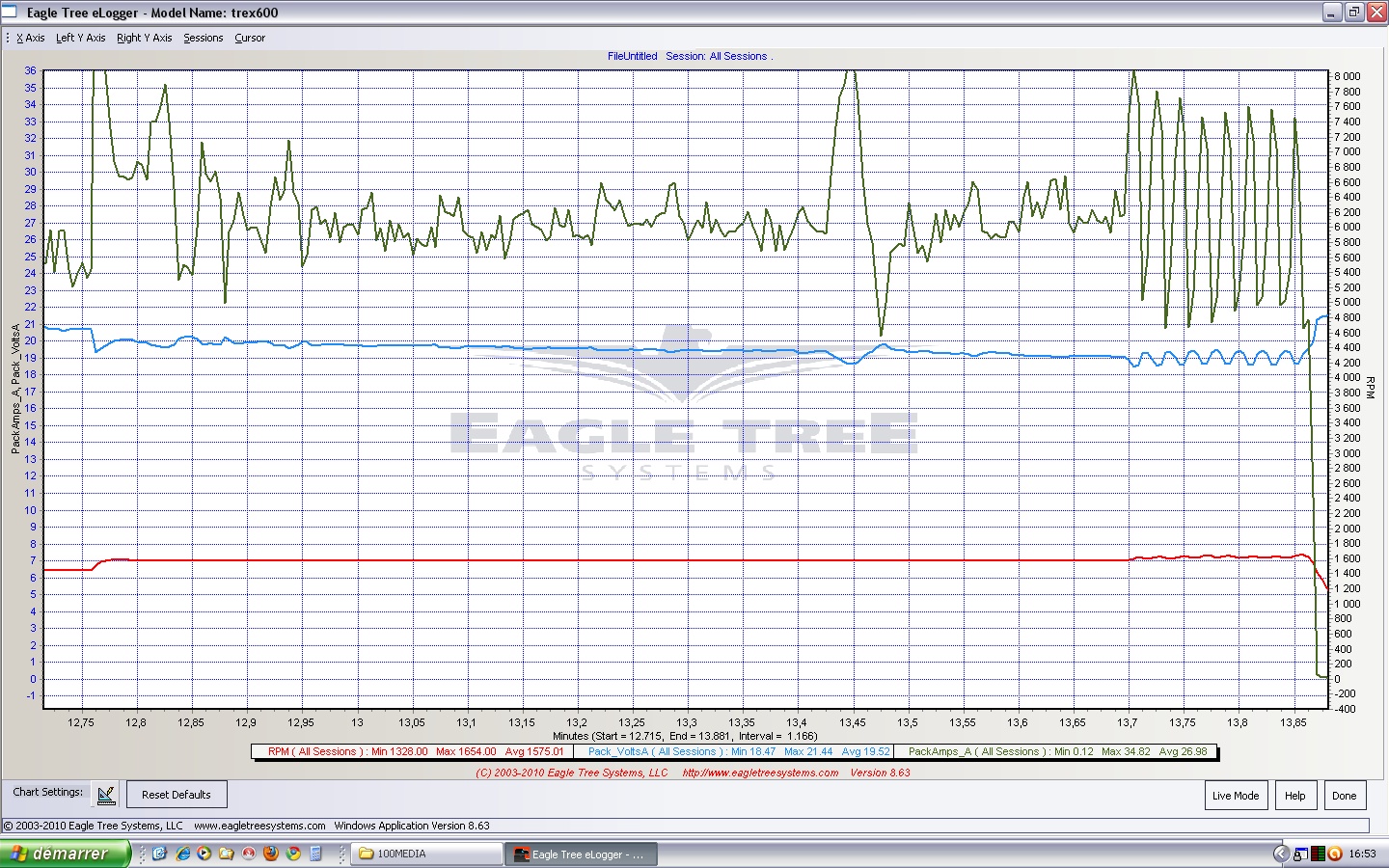Open the X Axis menu

tap(31, 38)
